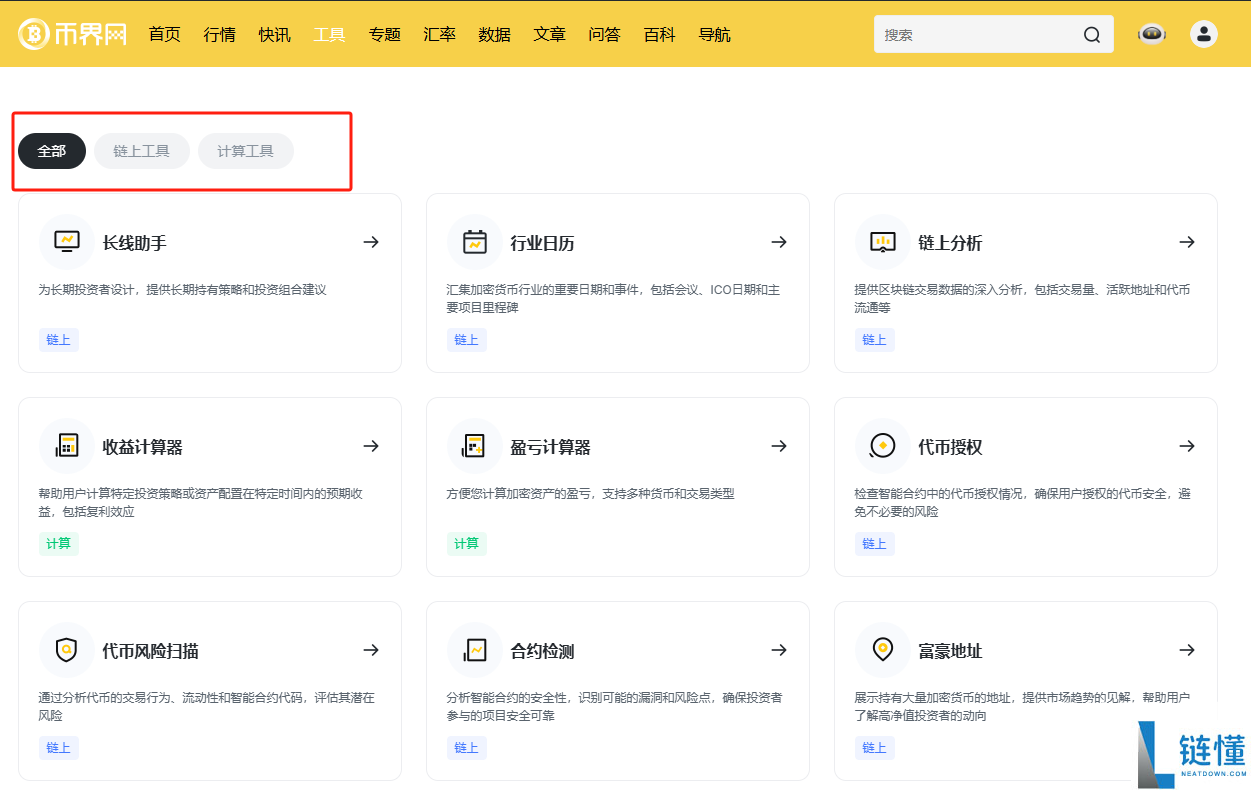Click the 盈亏计算器 icon
The width and height of the screenshot is (1251, 790).
475,446
